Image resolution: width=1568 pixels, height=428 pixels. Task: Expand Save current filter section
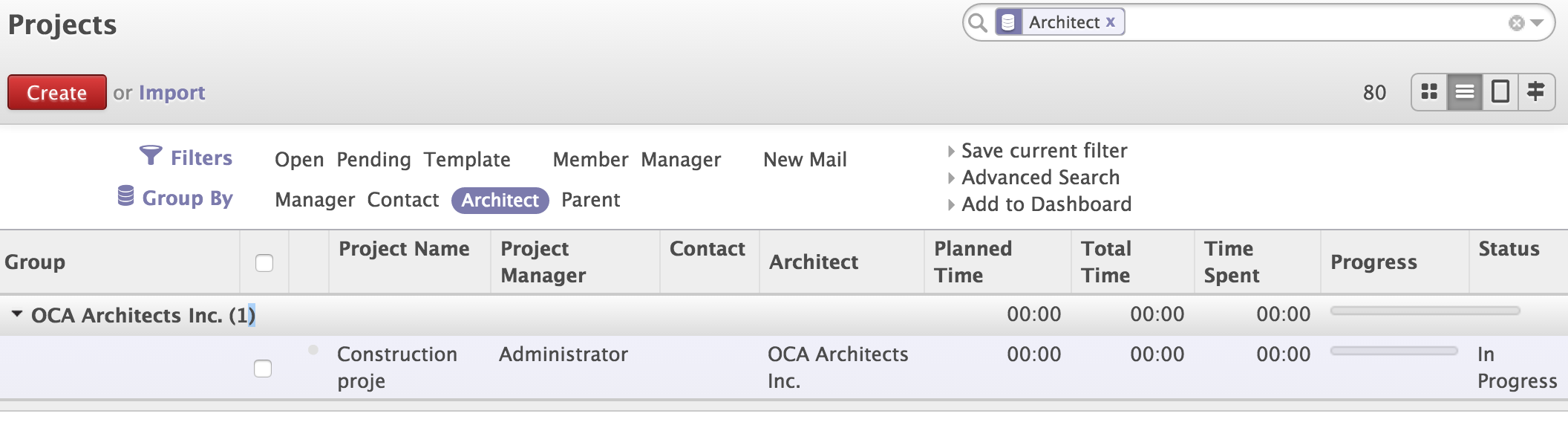(x=1038, y=151)
